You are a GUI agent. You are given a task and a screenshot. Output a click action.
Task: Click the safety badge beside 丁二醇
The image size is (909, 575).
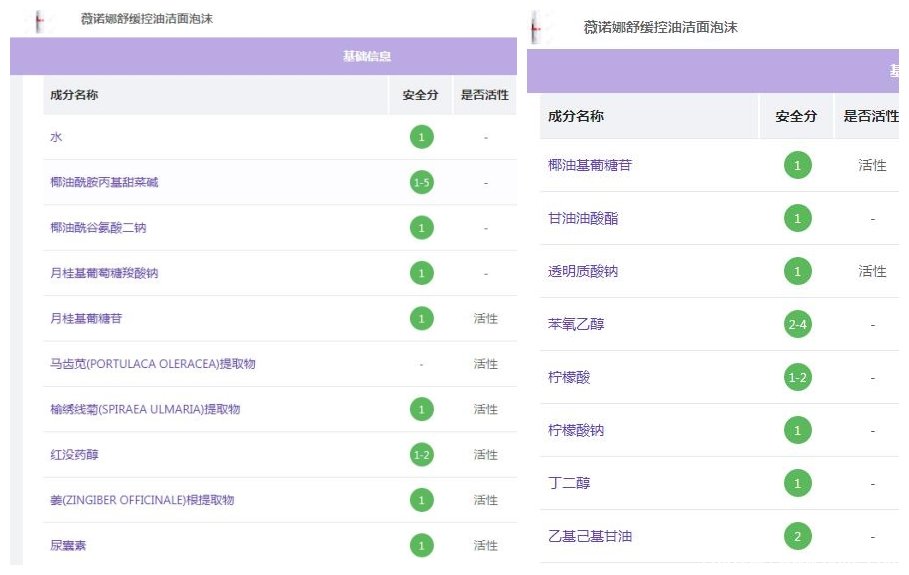[798, 483]
